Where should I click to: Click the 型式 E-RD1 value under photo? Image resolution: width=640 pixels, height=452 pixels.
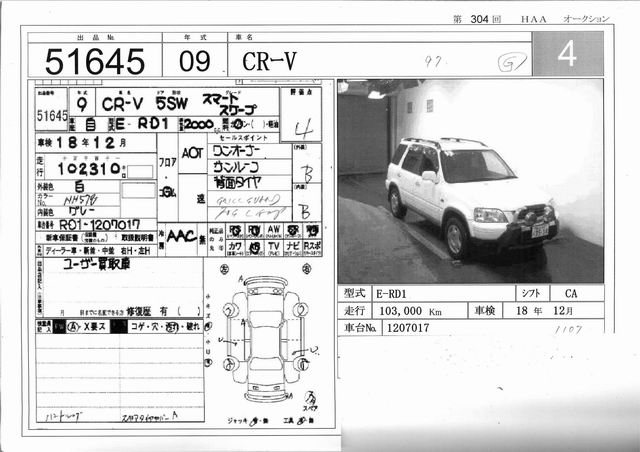click(x=391, y=294)
